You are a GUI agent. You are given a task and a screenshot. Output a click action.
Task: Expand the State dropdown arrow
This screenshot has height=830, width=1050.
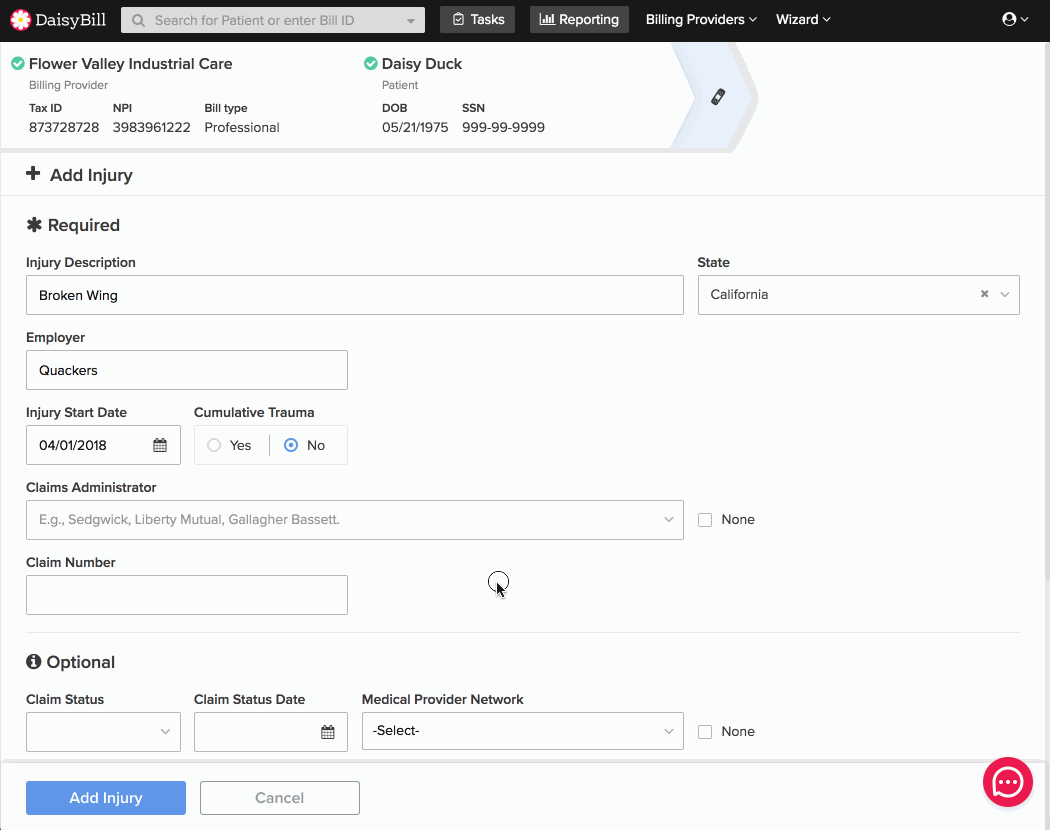(x=1004, y=295)
